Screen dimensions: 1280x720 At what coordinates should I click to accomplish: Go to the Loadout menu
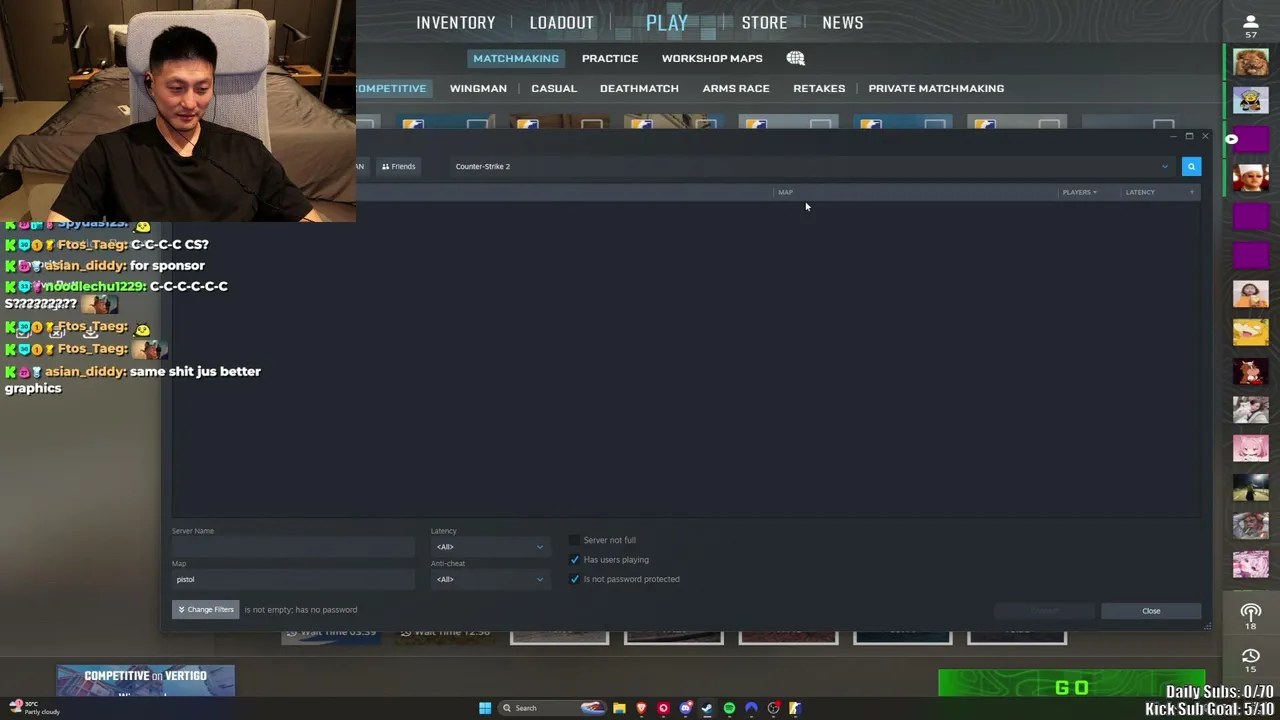tap(561, 22)
